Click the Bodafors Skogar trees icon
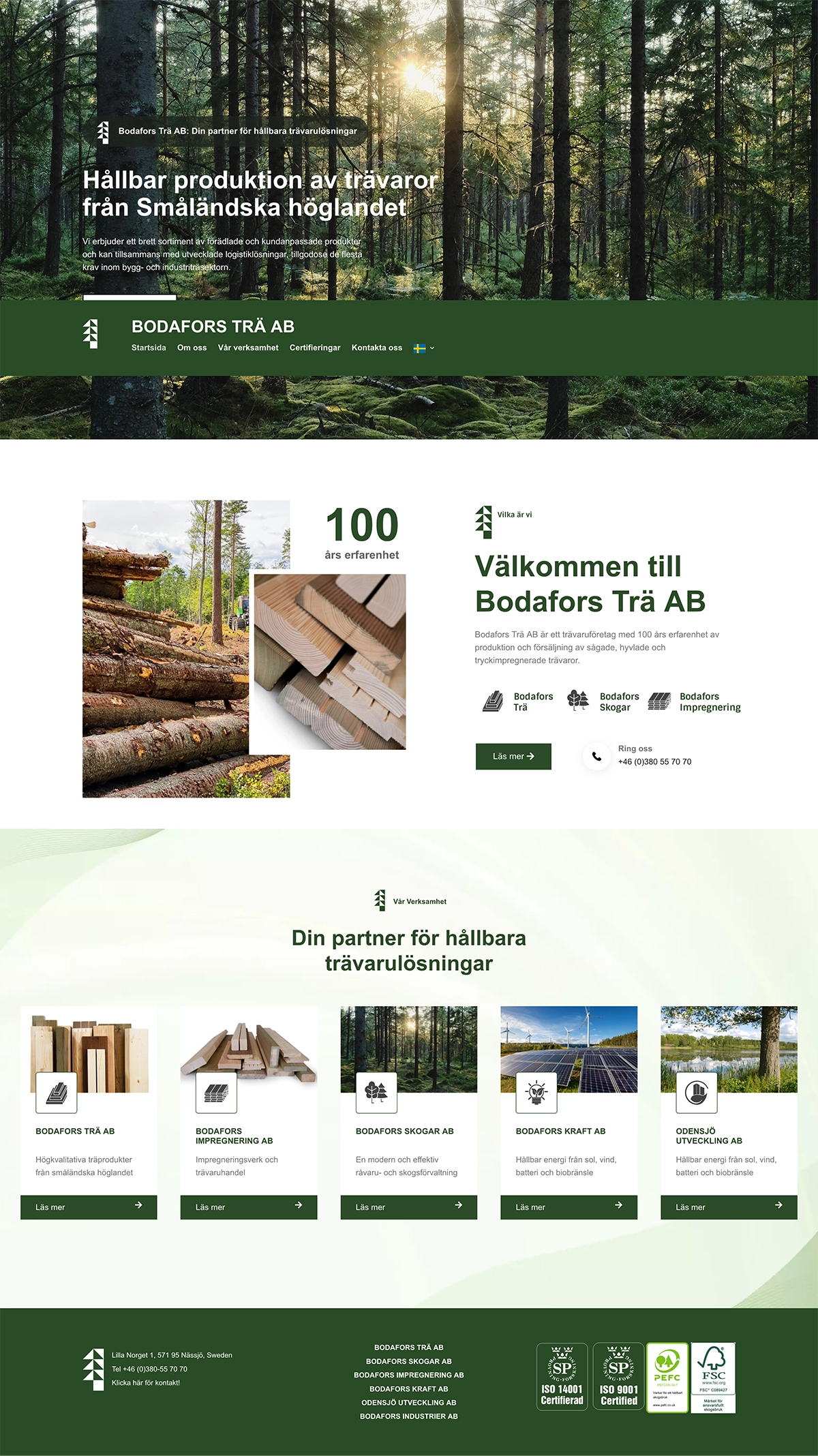 click(577, 700)
